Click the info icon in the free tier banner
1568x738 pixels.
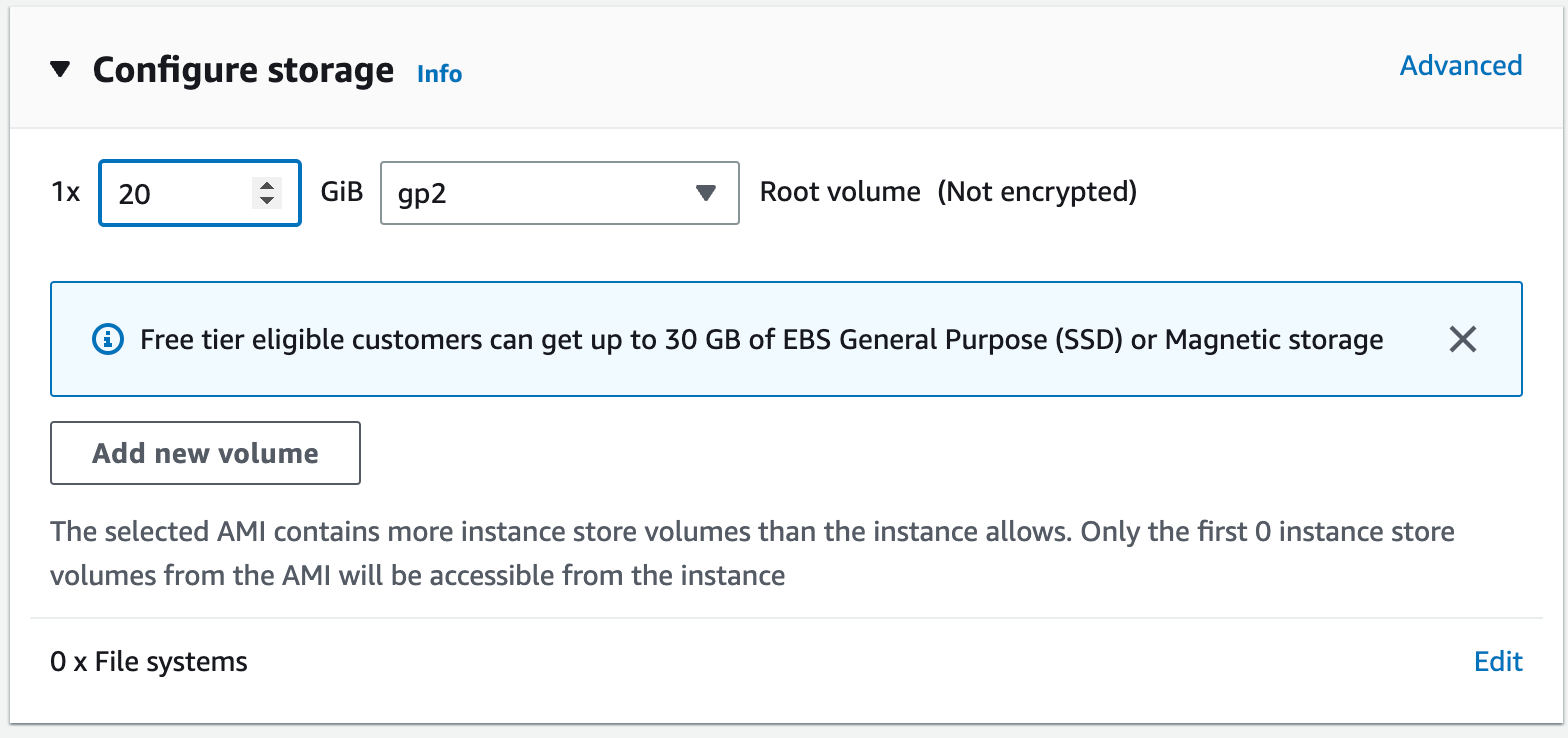107,340
